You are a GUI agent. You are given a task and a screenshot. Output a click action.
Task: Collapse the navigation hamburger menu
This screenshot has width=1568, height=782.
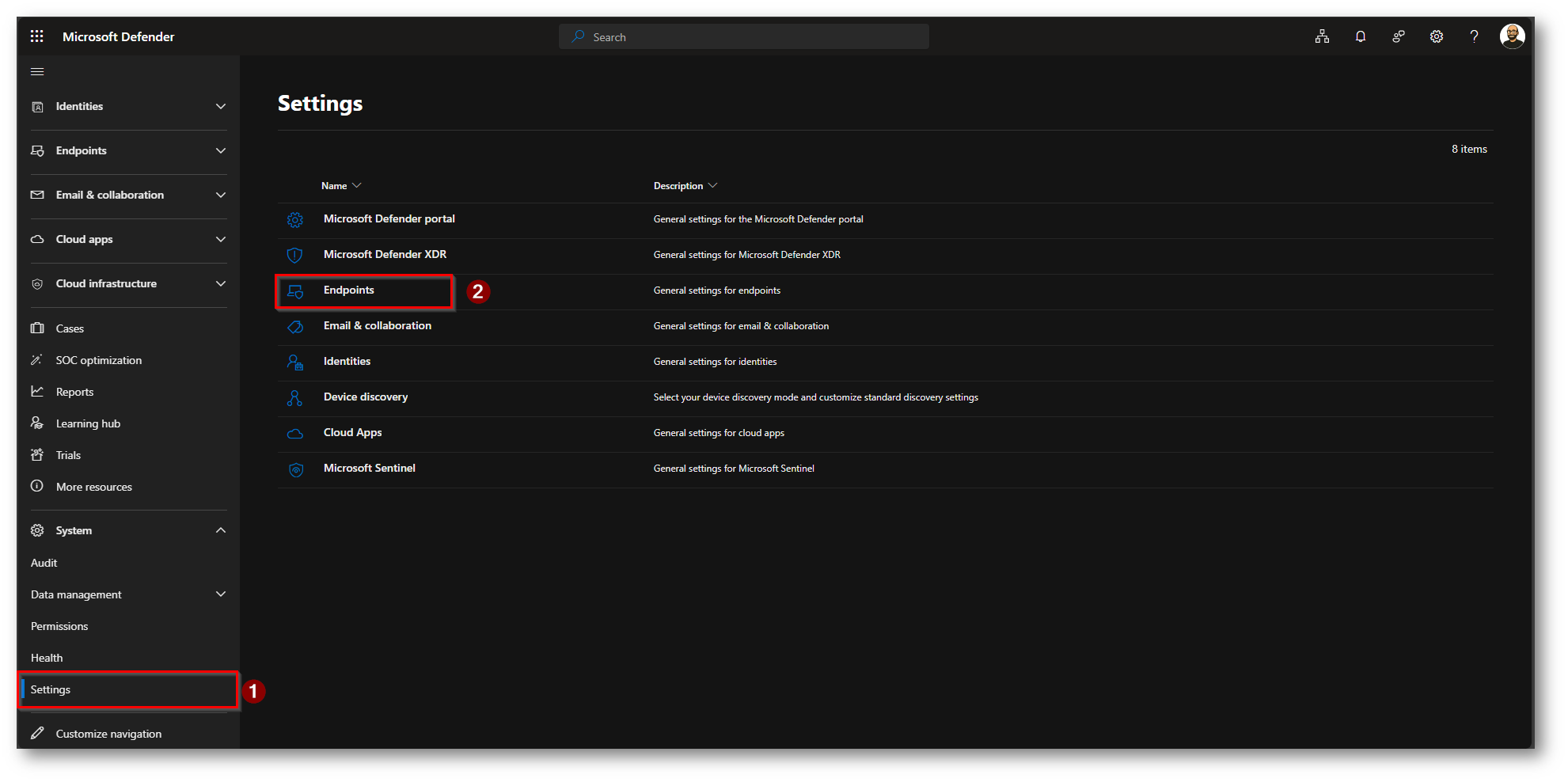(x=37, y=72)
